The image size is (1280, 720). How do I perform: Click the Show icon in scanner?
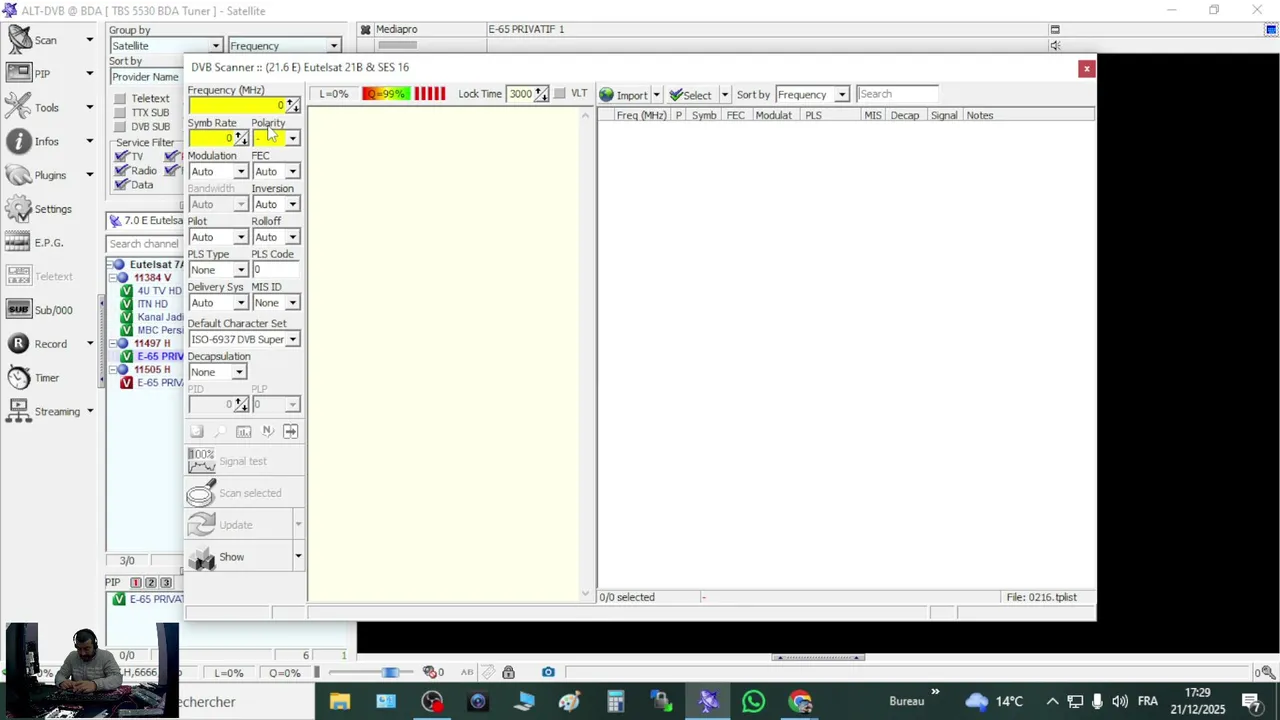click(x=202, y=557)
